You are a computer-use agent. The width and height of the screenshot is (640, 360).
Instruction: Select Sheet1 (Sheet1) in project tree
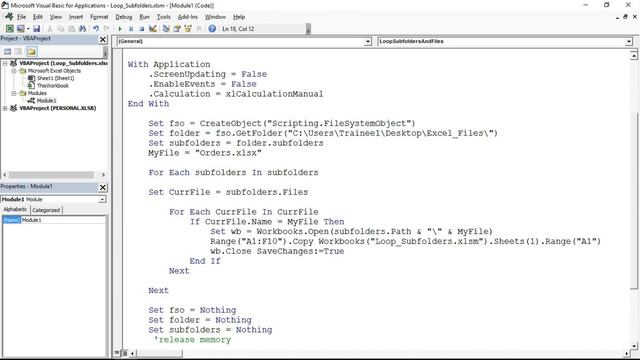coord(56,78)
